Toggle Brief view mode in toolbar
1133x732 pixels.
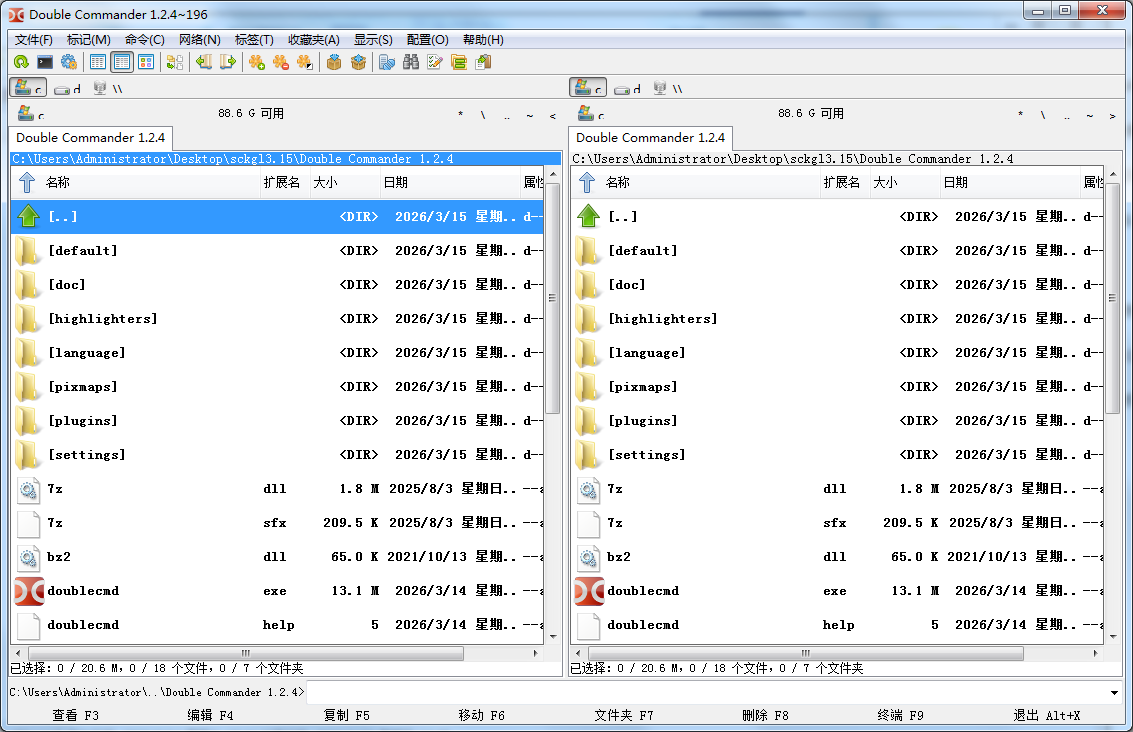coord(98,62)
